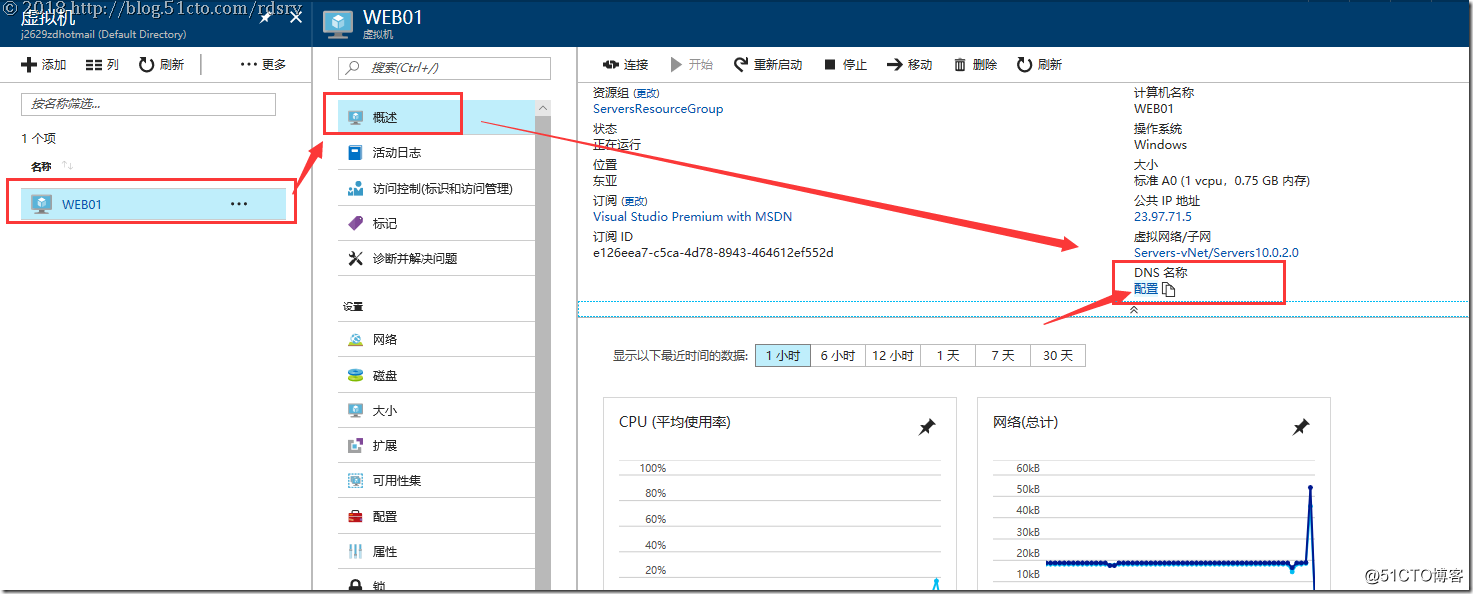Click the Delete (删除) toolbar button

(x=975, y=65)
